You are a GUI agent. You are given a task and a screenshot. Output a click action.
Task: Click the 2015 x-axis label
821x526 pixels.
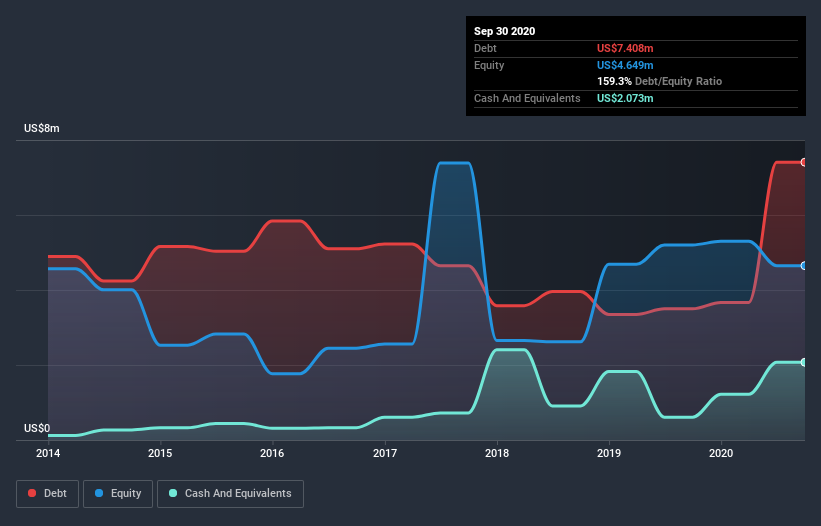160,453
